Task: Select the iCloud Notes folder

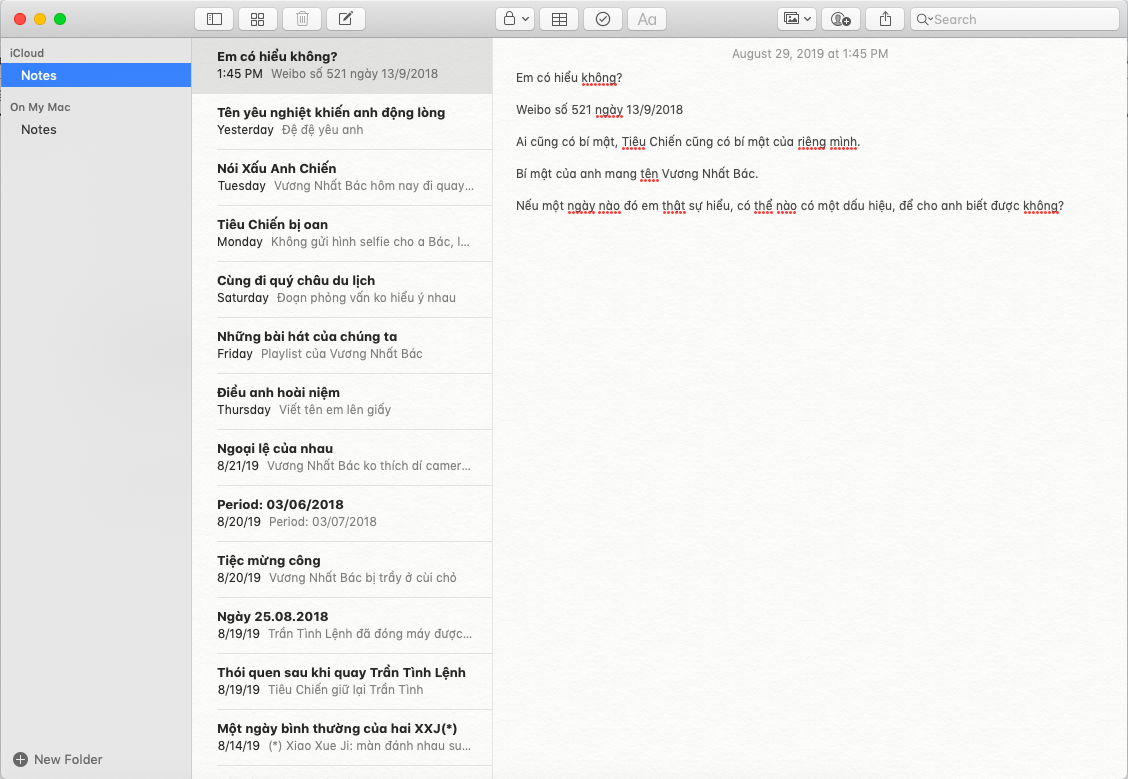Action: click(39, 76)
